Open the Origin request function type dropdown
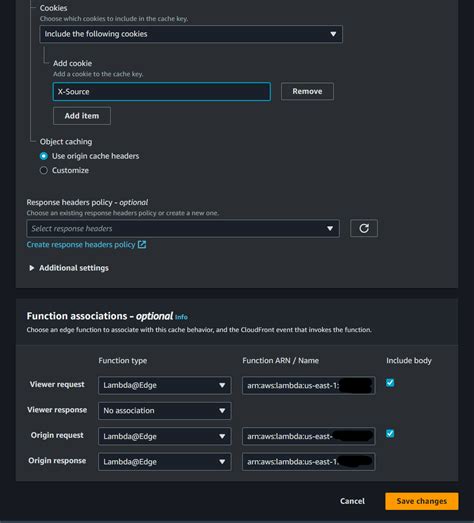Screen dimensions: 474x523 click(164, 436)
